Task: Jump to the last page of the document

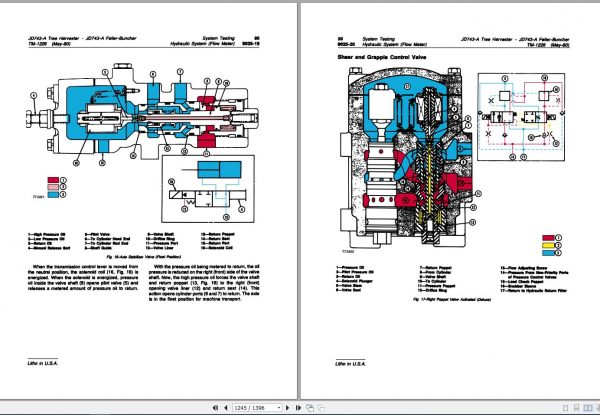Action: (298, 408)
